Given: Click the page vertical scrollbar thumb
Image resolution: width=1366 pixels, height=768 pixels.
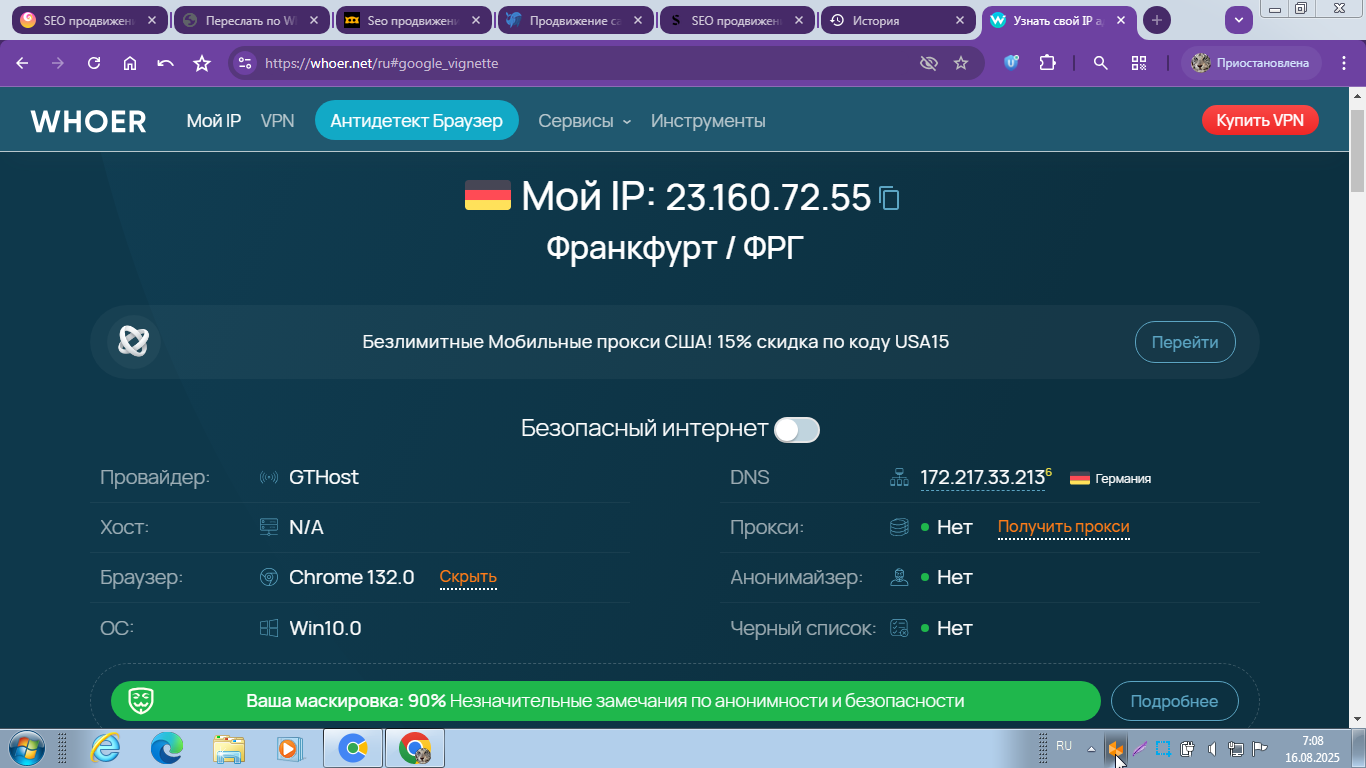Looking at the screenshot, I should 1357,150.
